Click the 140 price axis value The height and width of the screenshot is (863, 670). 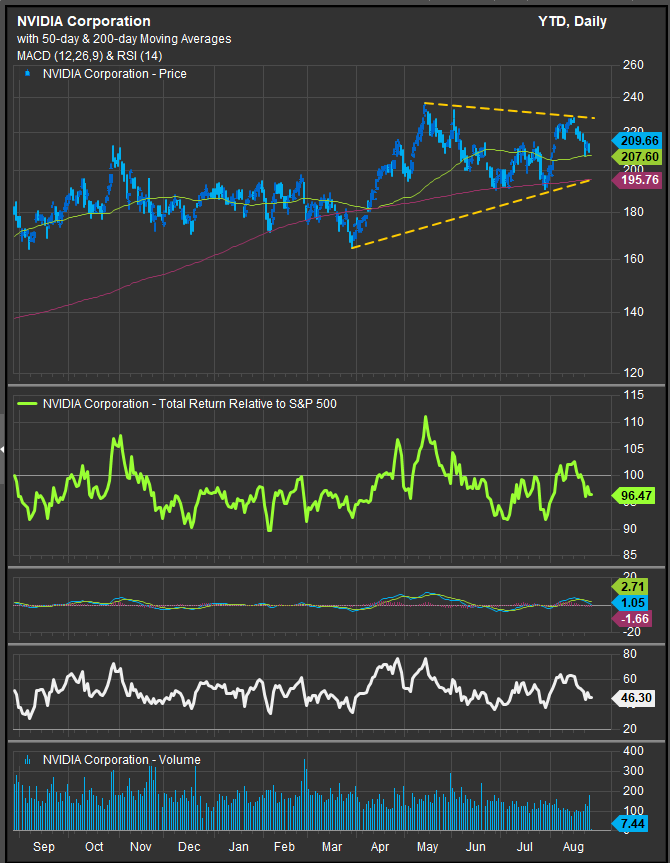(633, 312)
